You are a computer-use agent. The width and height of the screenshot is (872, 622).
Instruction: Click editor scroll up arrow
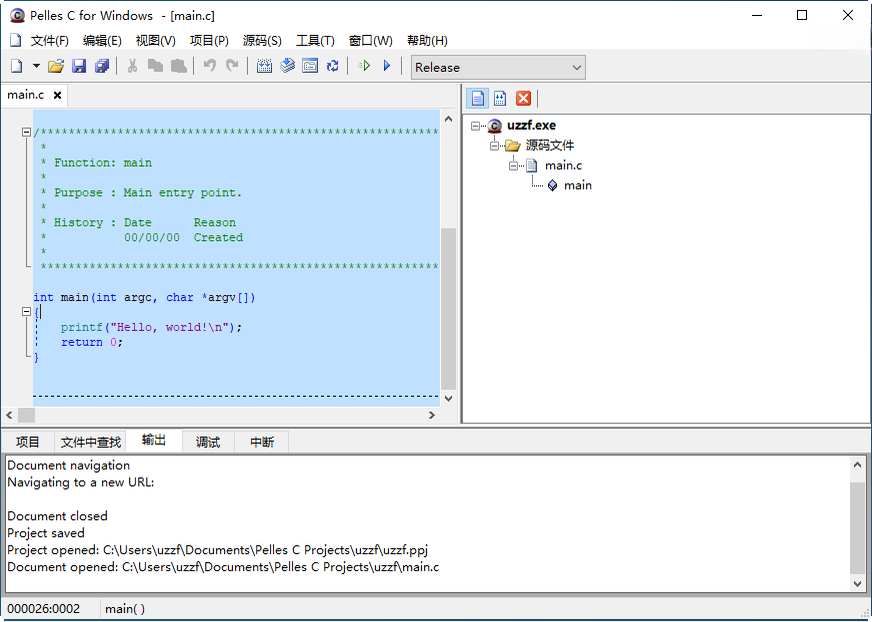[x=448, y=119]
